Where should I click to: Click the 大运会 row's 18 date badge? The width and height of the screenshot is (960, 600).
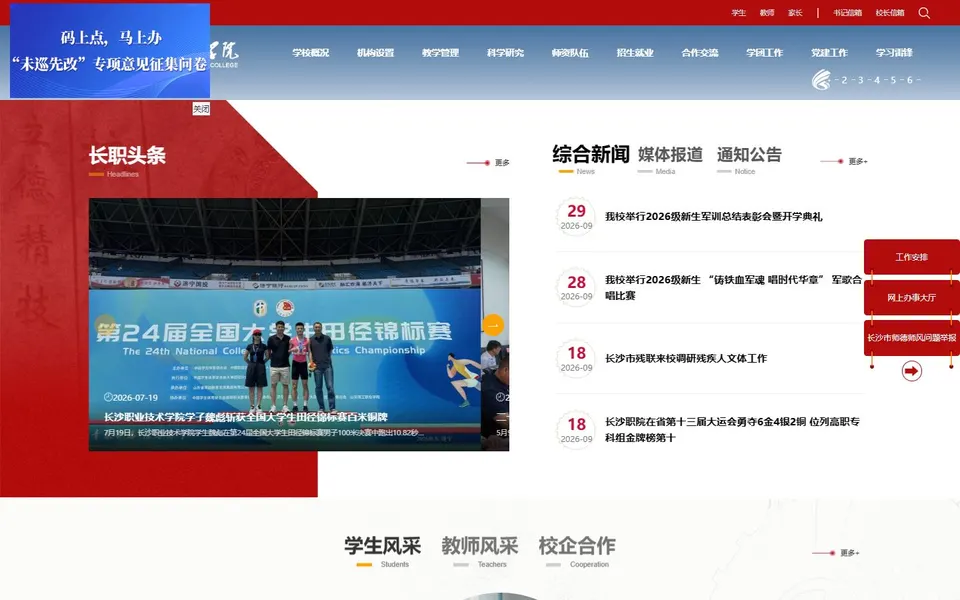(x=576, y=430)
